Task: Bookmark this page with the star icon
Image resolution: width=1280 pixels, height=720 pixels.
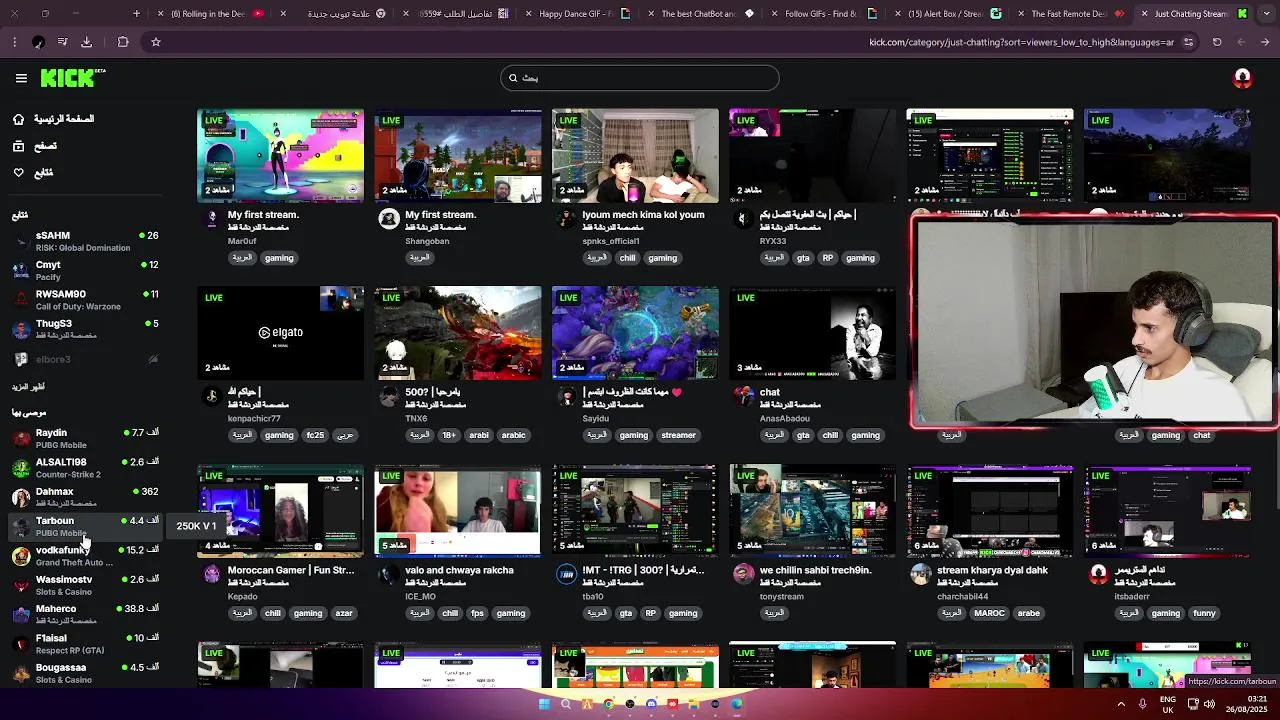Action: click(156, 42)
